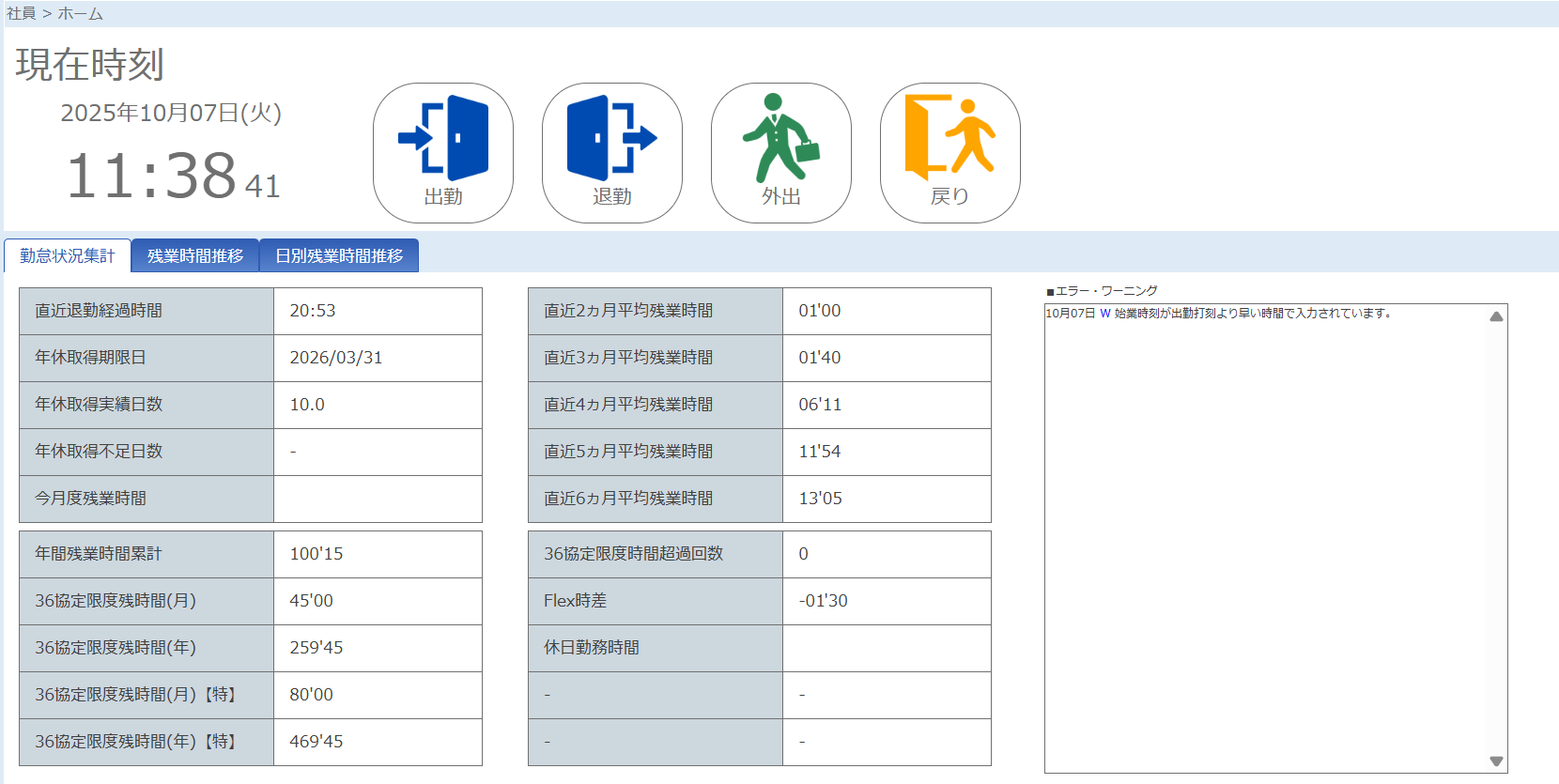Switch to the 勤怠状況集計 tab
This screenshot has height=784, width=1559.
click(68, 255)
